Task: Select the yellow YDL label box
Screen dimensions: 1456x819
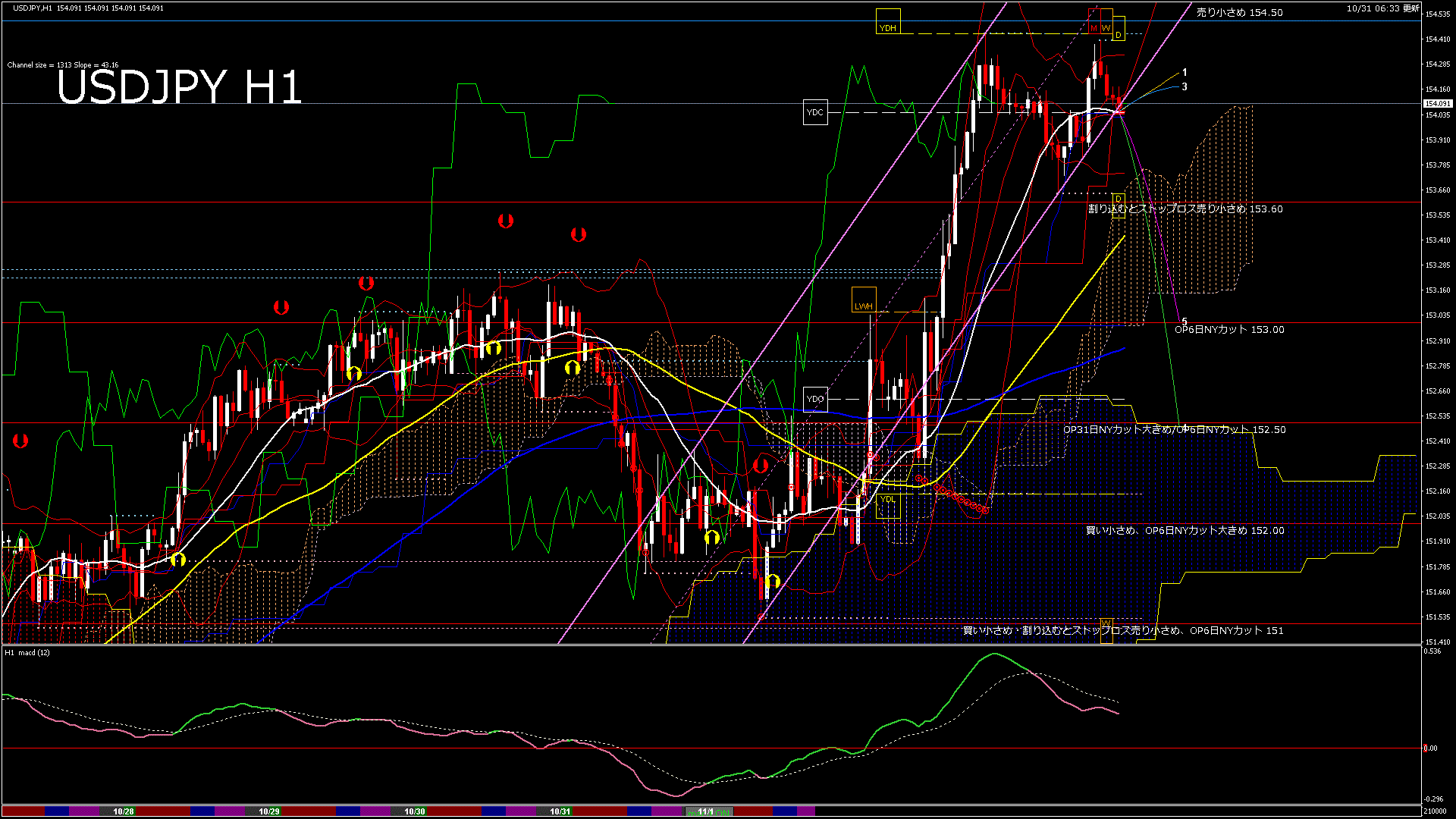Action: coord(888,500)
